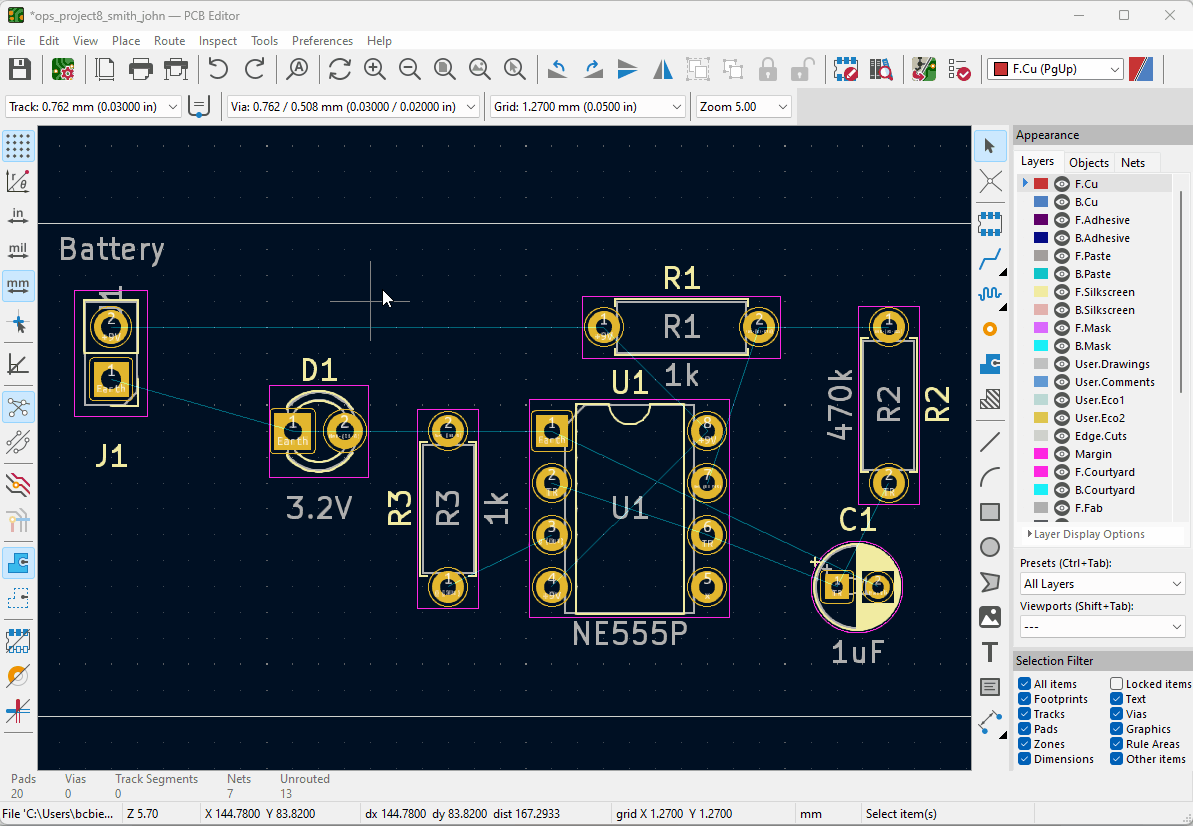Enable the Locked items checkbox
The image size is (1193, 826).
click(1117, 684)
